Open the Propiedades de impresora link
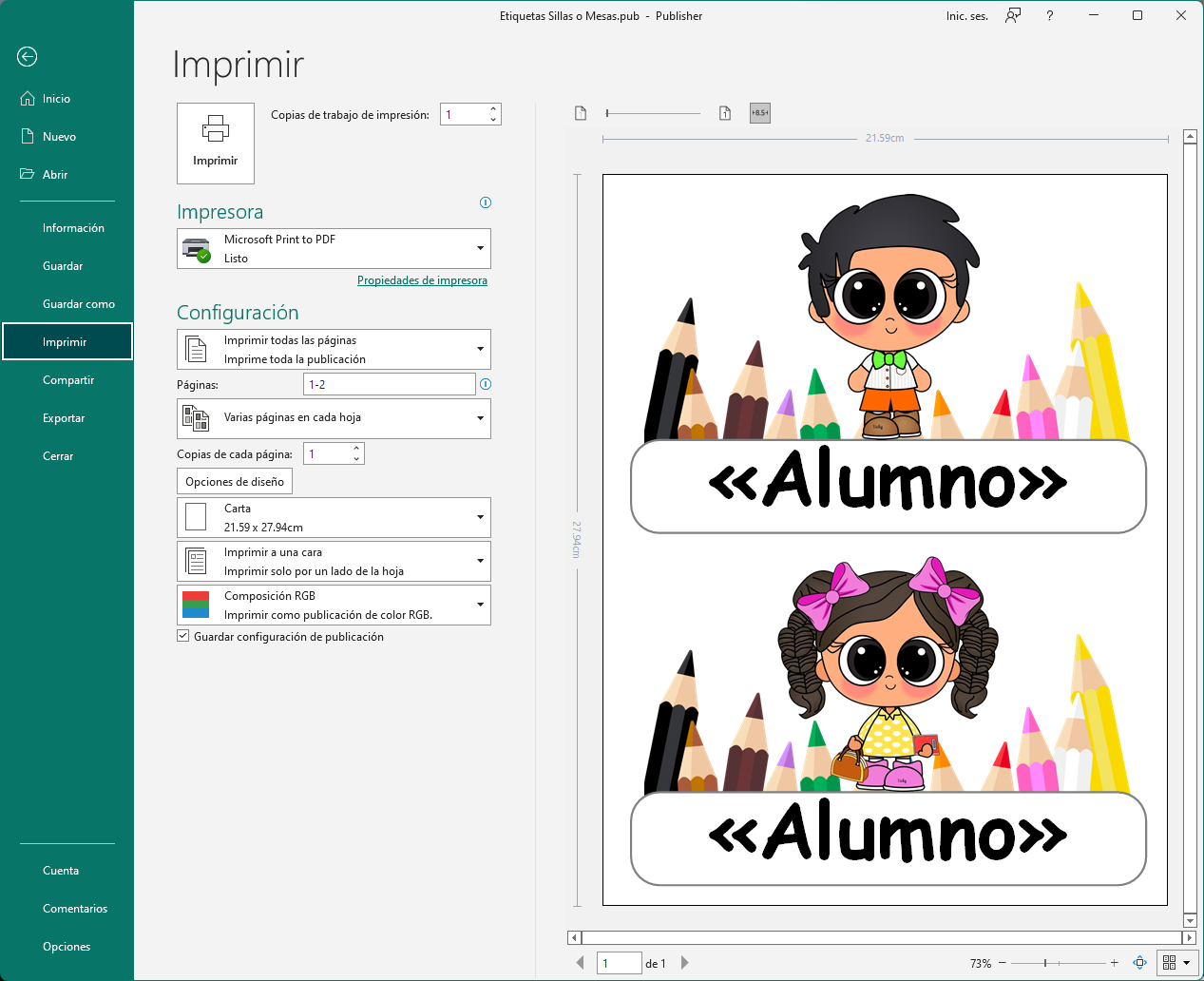This screenshot has width=1204, height=981. tap(422, 280)
